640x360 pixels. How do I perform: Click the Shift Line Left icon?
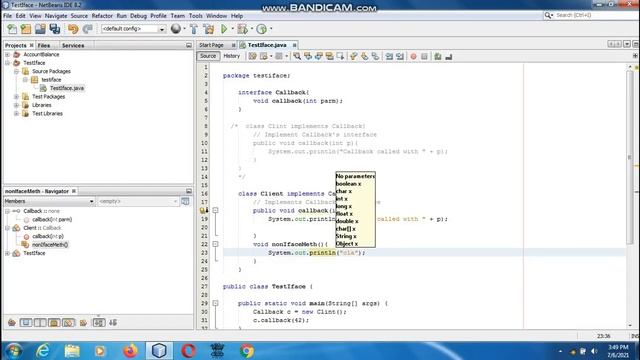(x=389, y=56)
